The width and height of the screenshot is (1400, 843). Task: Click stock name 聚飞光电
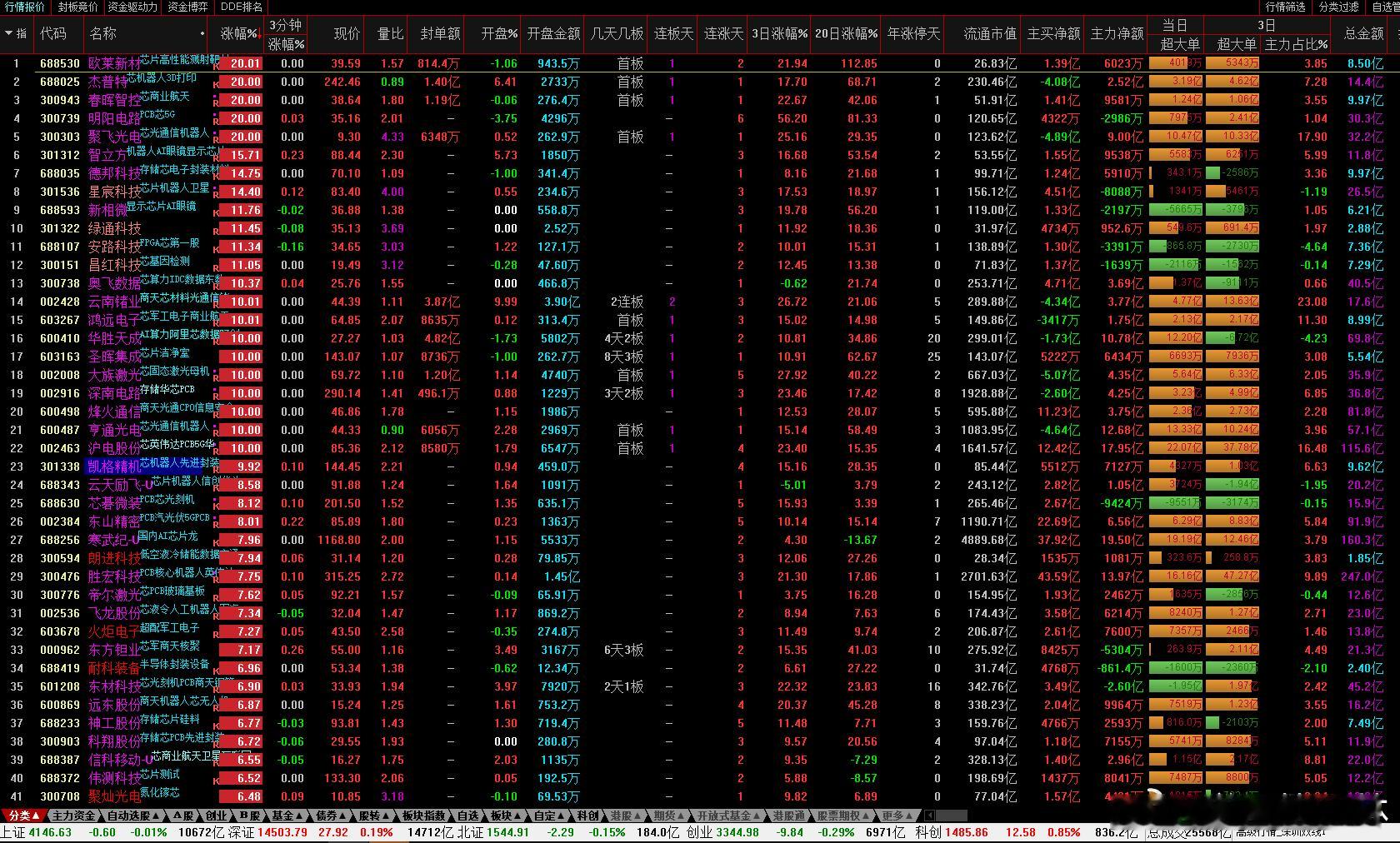115,137
